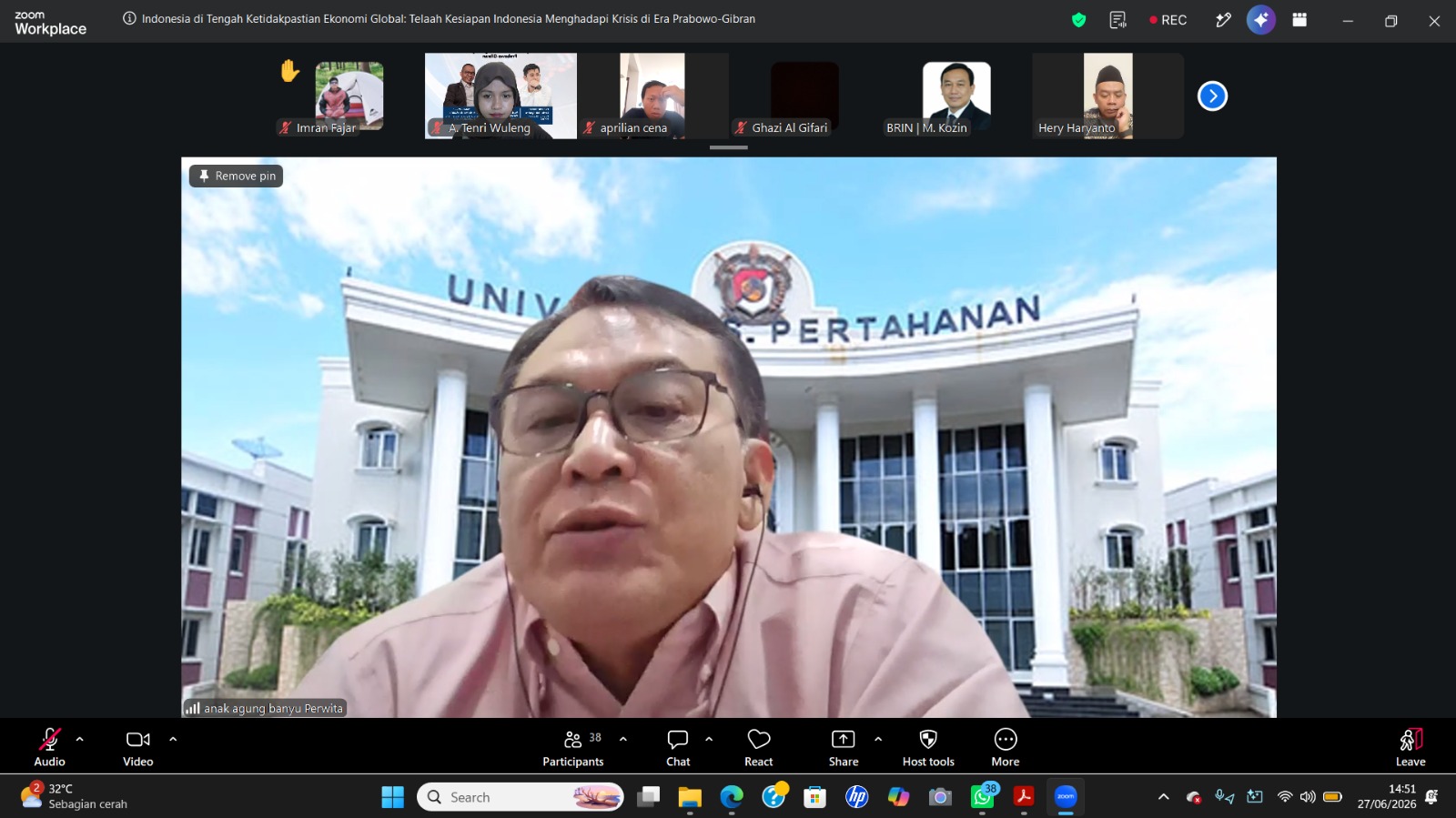Open the transcript notes icon in title bar

pos(1117,20)
